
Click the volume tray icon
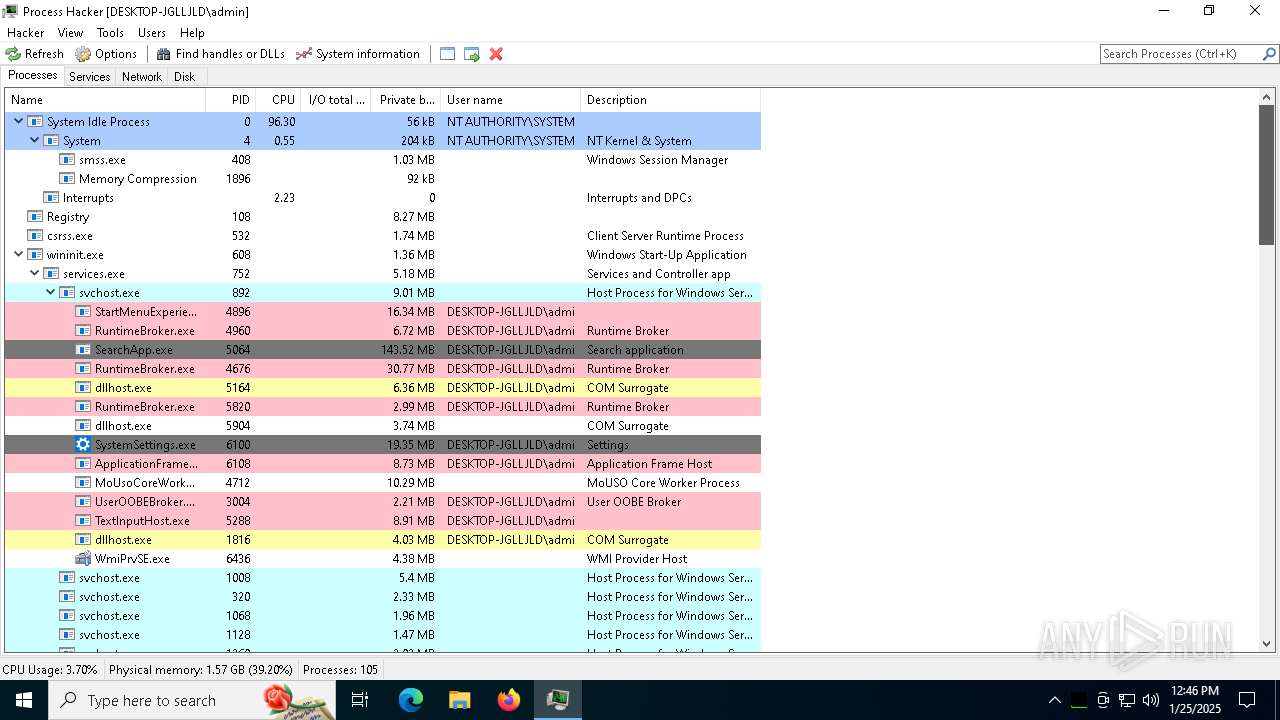click(1151, 700)
